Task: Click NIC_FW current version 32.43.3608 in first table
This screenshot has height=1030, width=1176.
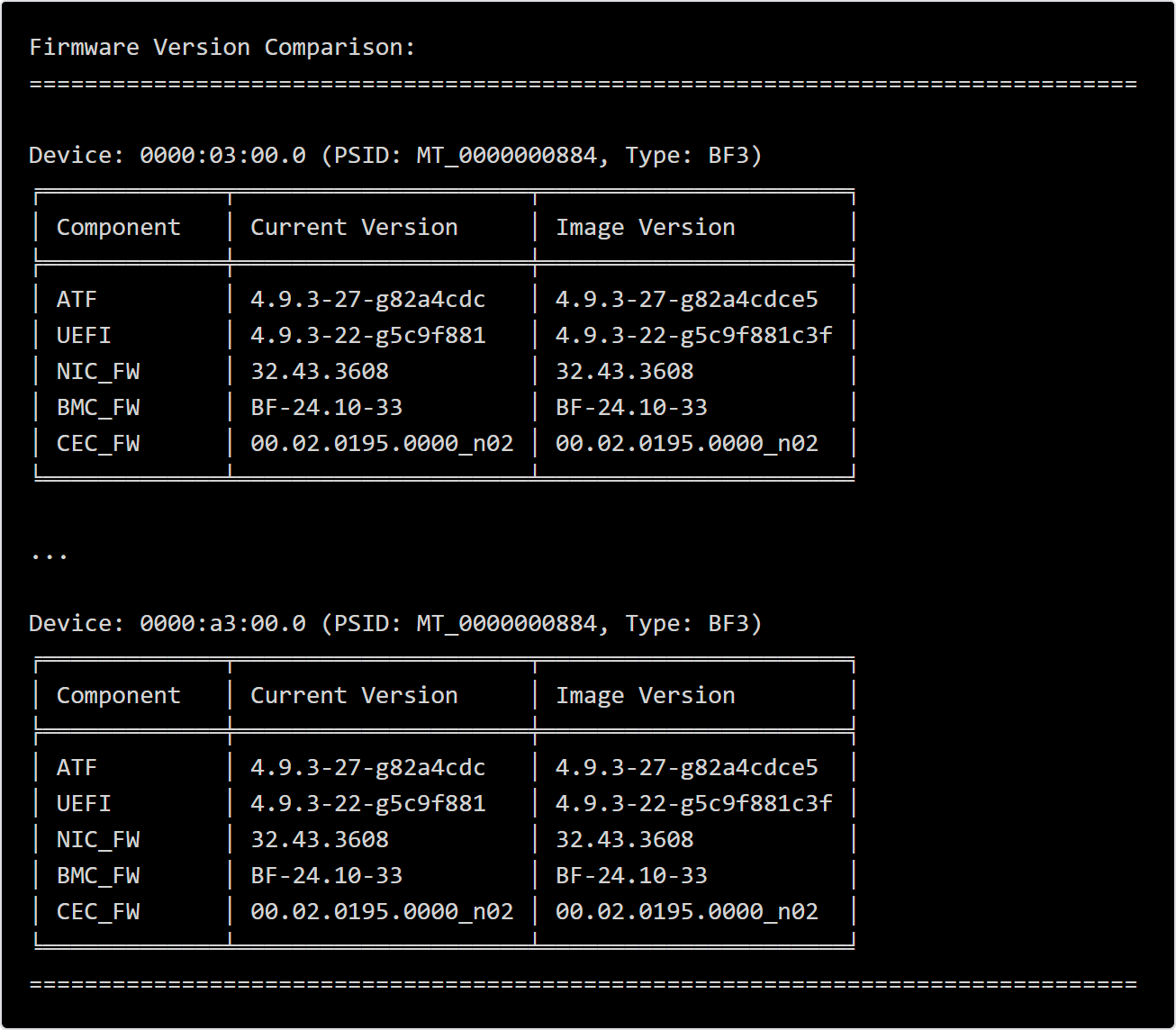Action: pyautogui.click(x=320, y=372)
